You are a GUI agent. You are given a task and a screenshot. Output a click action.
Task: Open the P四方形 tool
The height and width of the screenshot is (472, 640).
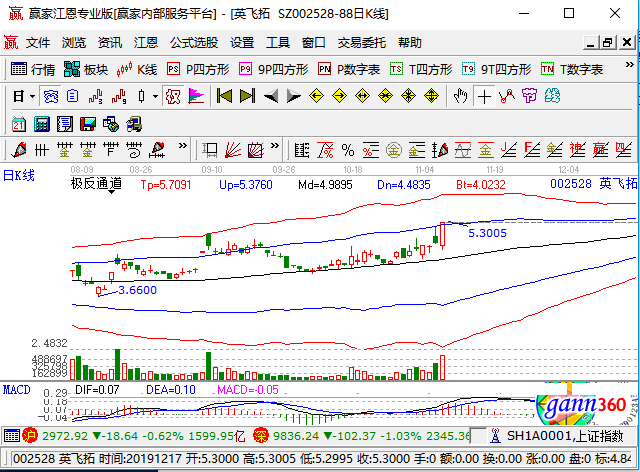click(198, 69)
